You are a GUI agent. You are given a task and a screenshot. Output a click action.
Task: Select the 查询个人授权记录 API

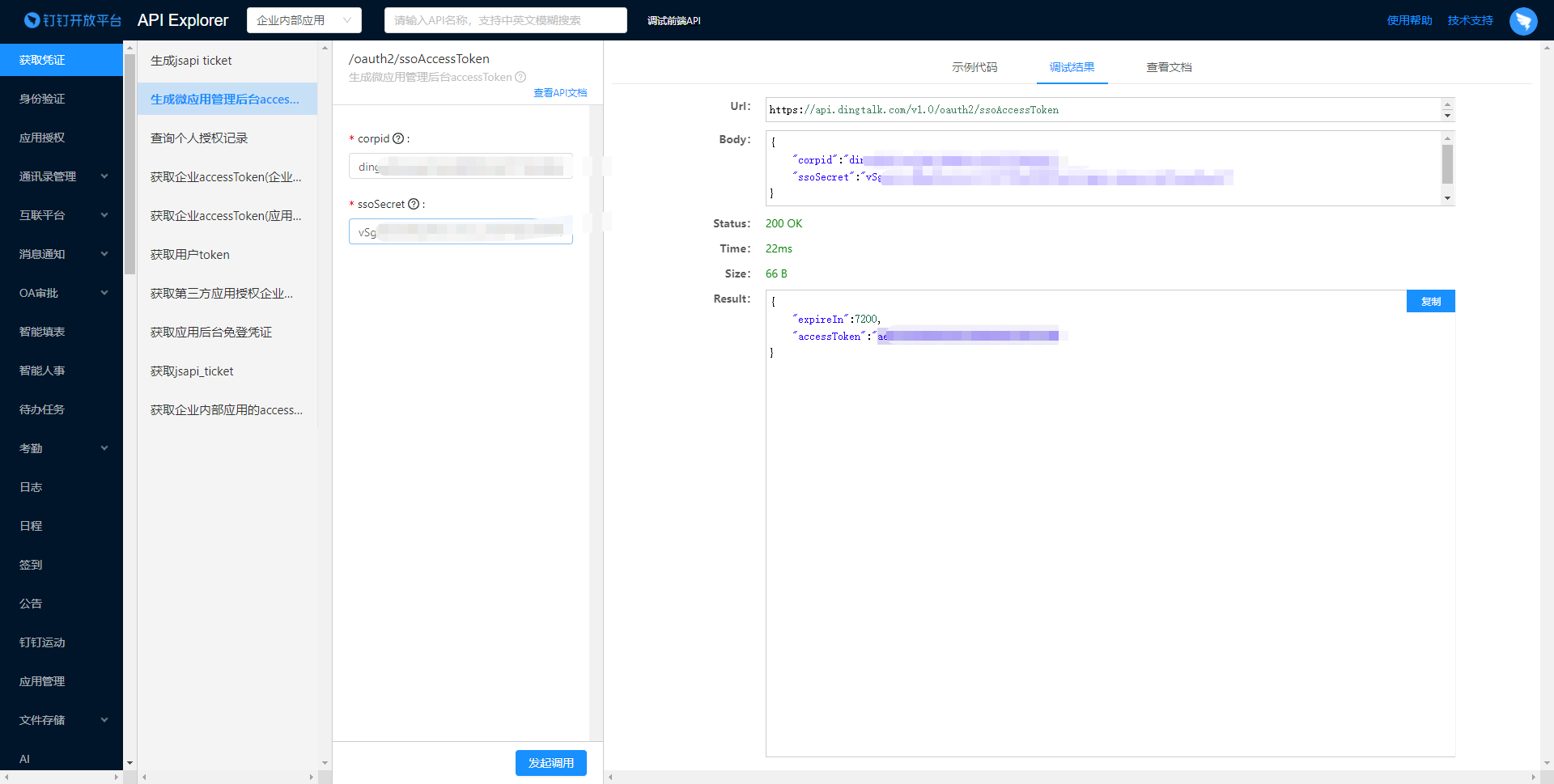click(x=227, y=138)
